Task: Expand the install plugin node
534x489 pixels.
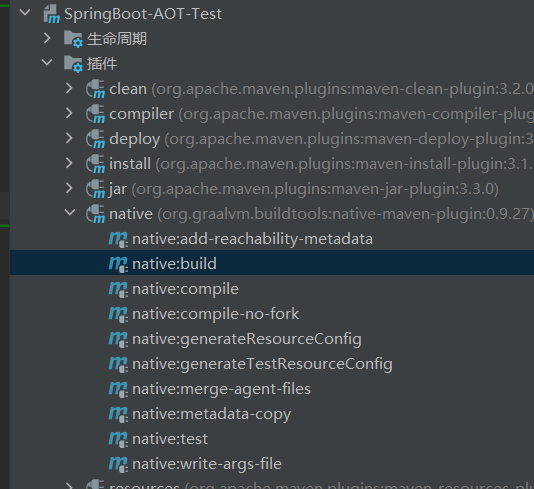Action: pyautogui.click(x=69, y=163)
